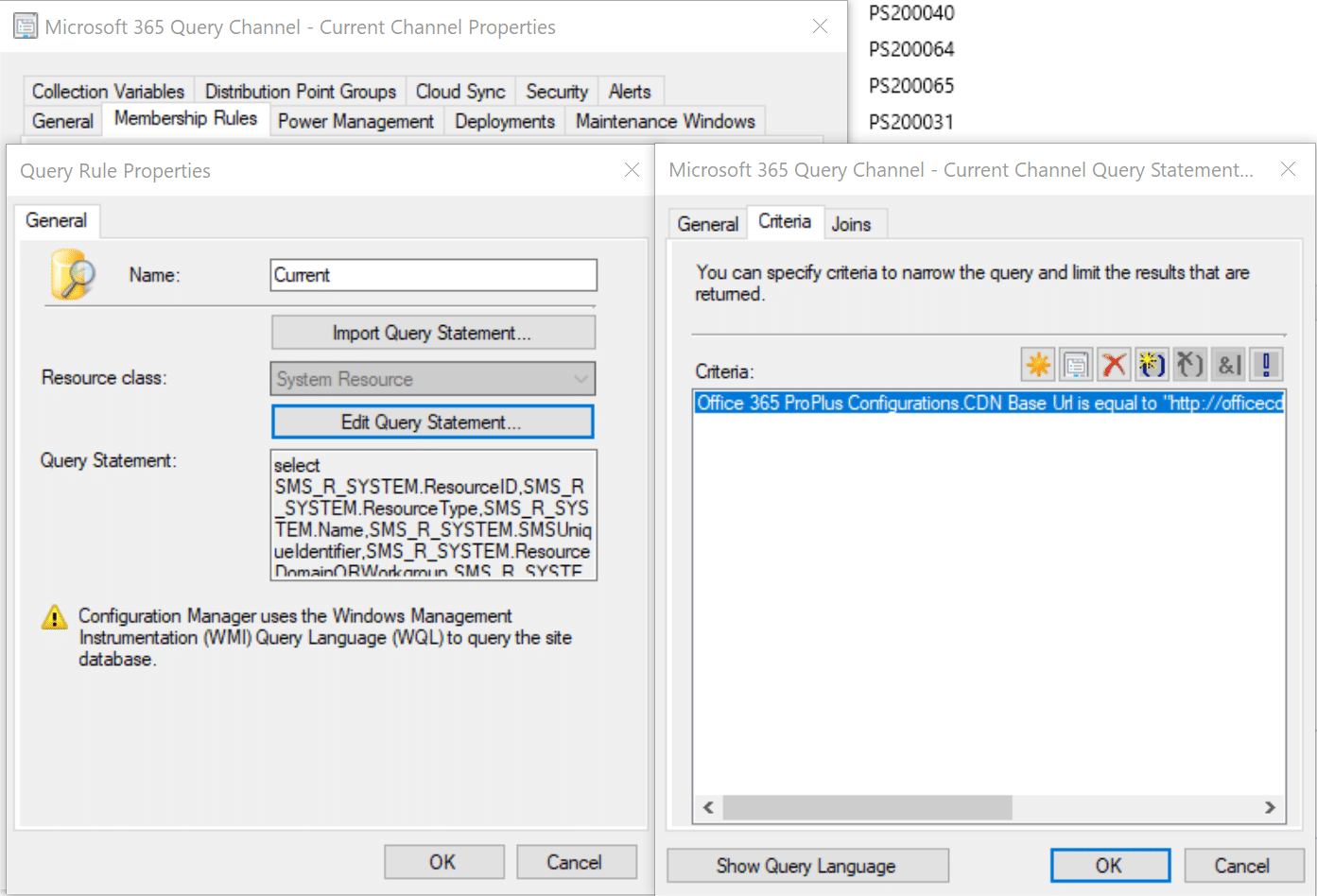Open the General tab in Query Statement dialog
This screenshot has width=1317, height=896.
pos(707,224)
